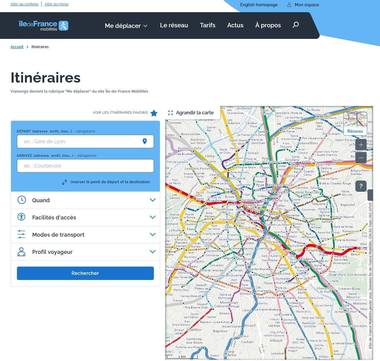Image resolution: width=380 pixels, height=361 pixels.
Task: Focus the Arrivée address input field
Action: point(85,166)
